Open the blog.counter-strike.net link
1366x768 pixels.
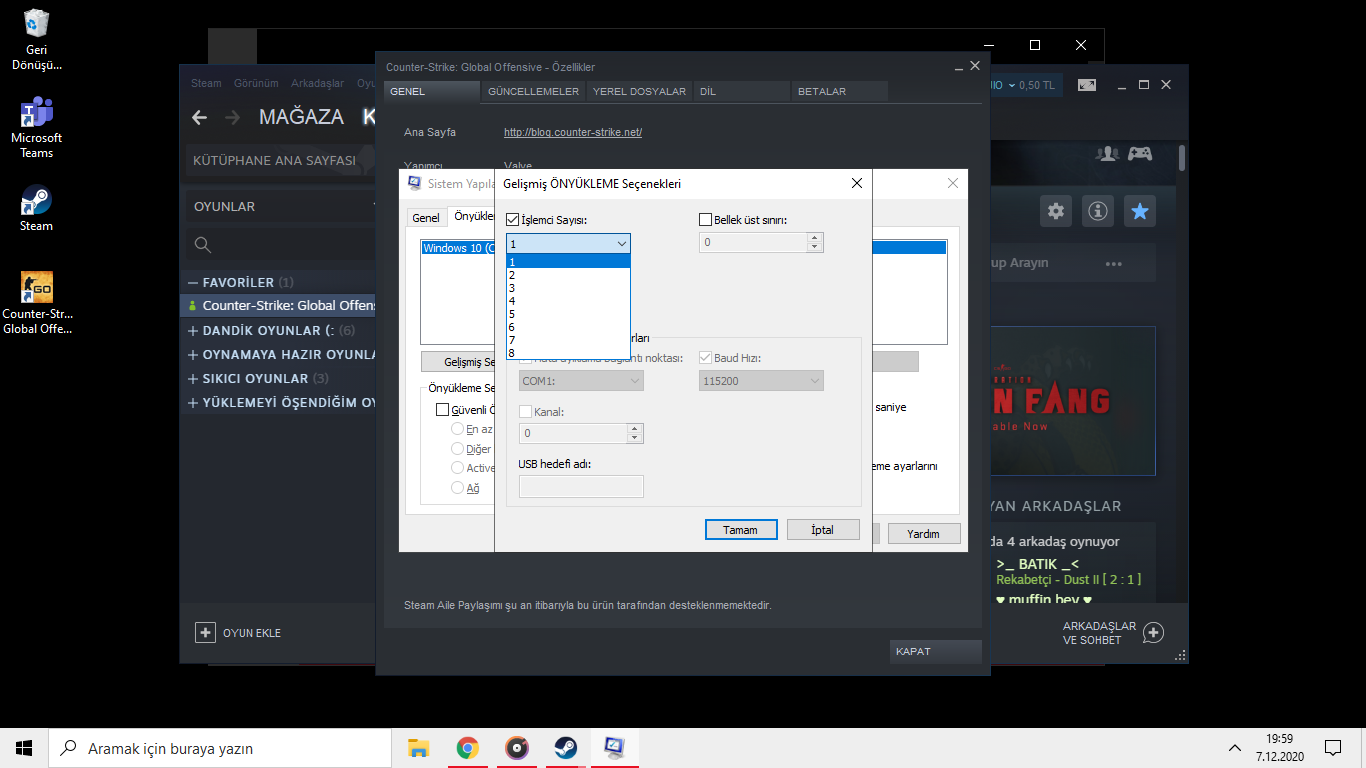[573, 132]
